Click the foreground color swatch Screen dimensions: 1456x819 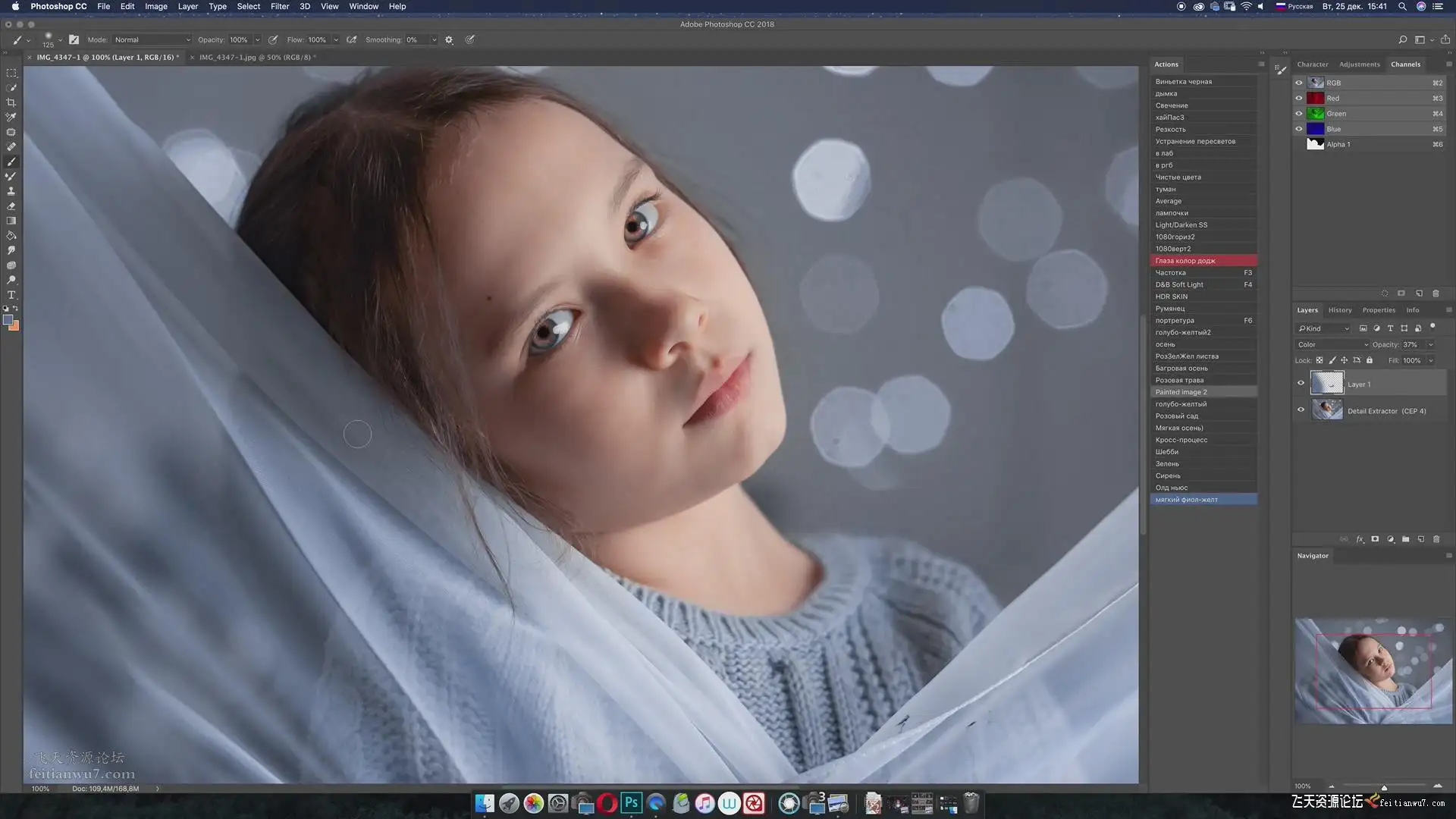click(x=8, y=320)
